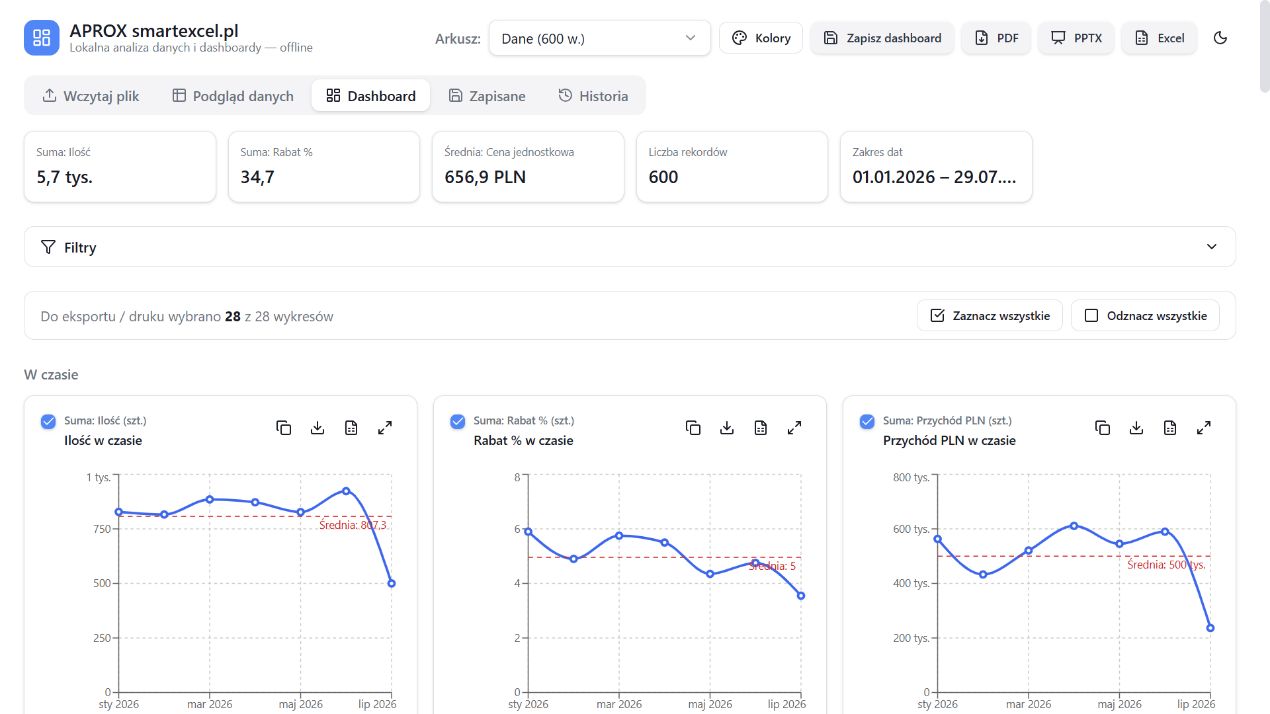Copy the Ilość w czasie chart

[x=284, y=428]
